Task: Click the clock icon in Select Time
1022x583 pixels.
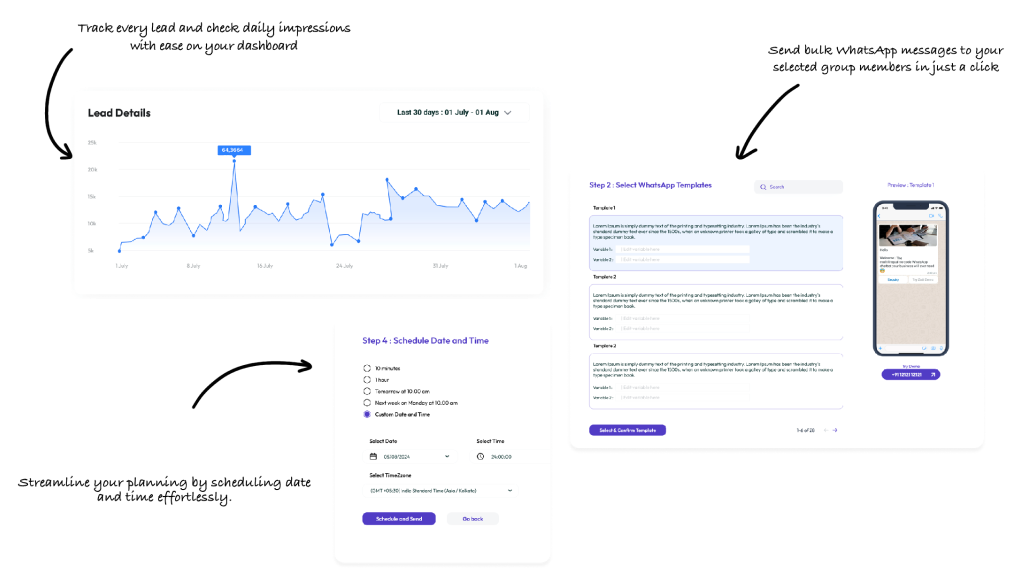Action: coord(480,456)
